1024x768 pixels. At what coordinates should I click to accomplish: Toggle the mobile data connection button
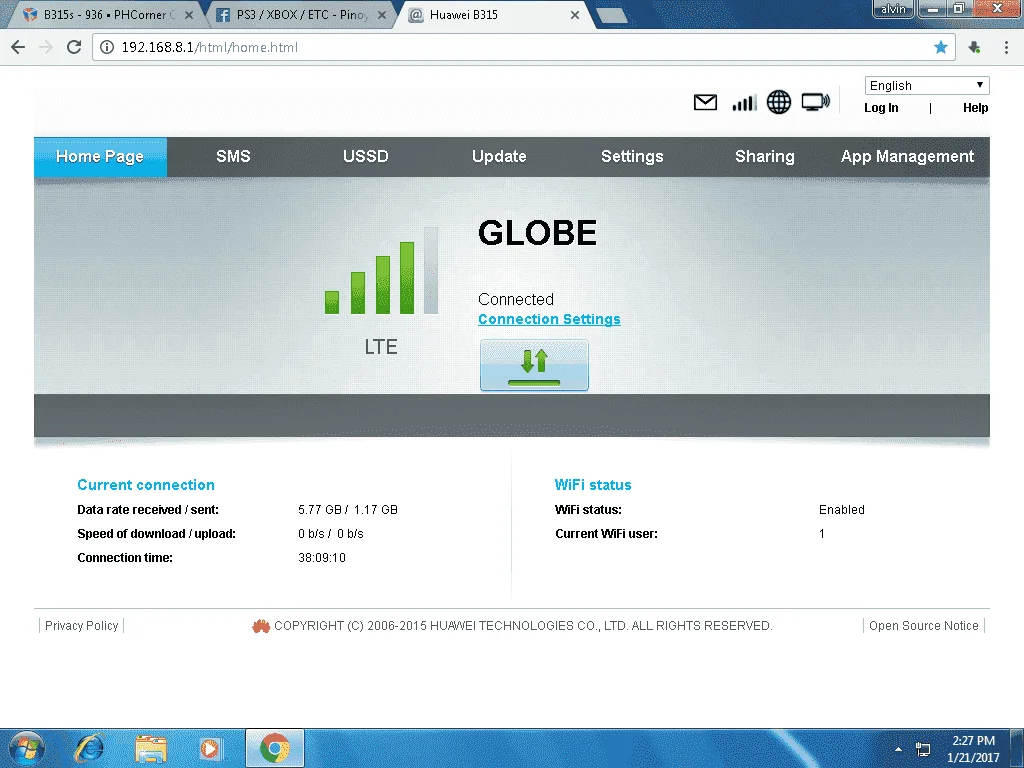point(534,365)
